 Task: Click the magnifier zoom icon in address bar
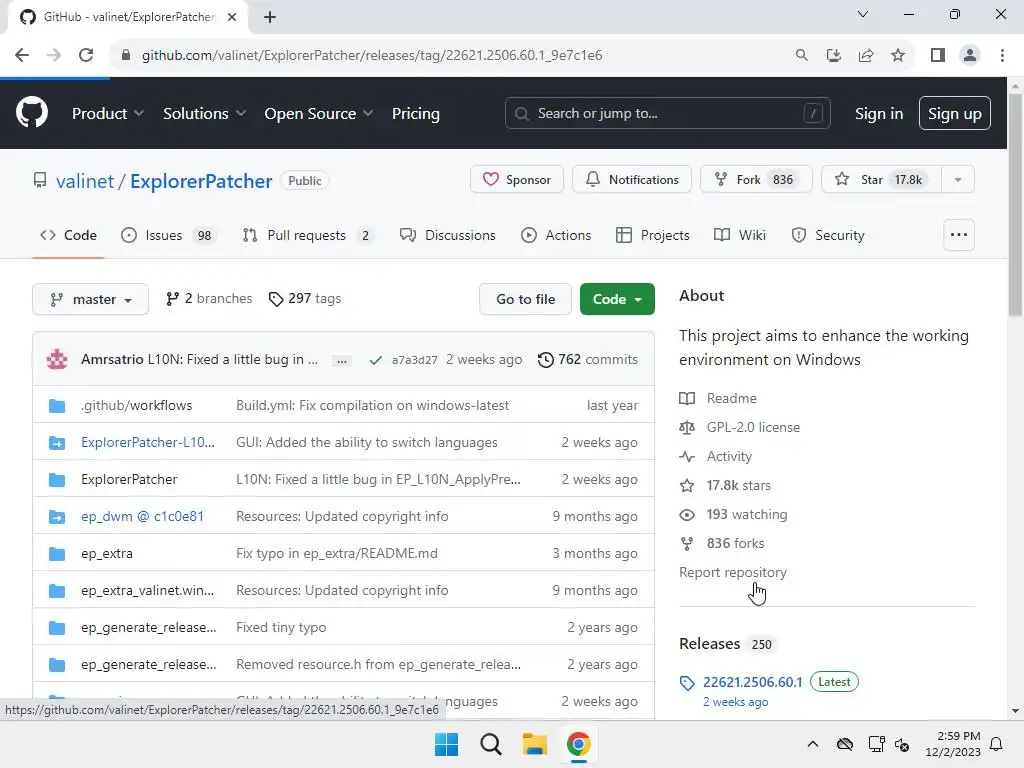(801, 55)
